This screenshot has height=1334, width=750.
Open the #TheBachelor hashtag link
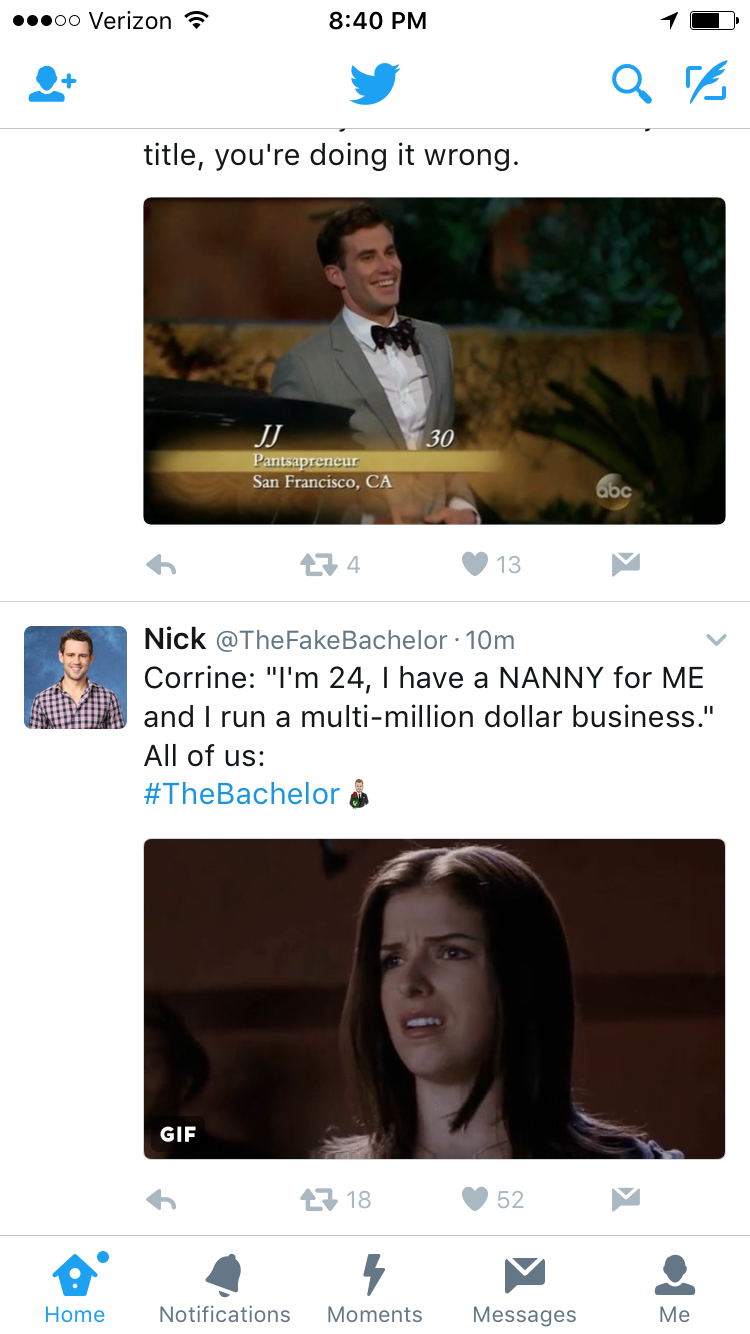pos(242,794)
